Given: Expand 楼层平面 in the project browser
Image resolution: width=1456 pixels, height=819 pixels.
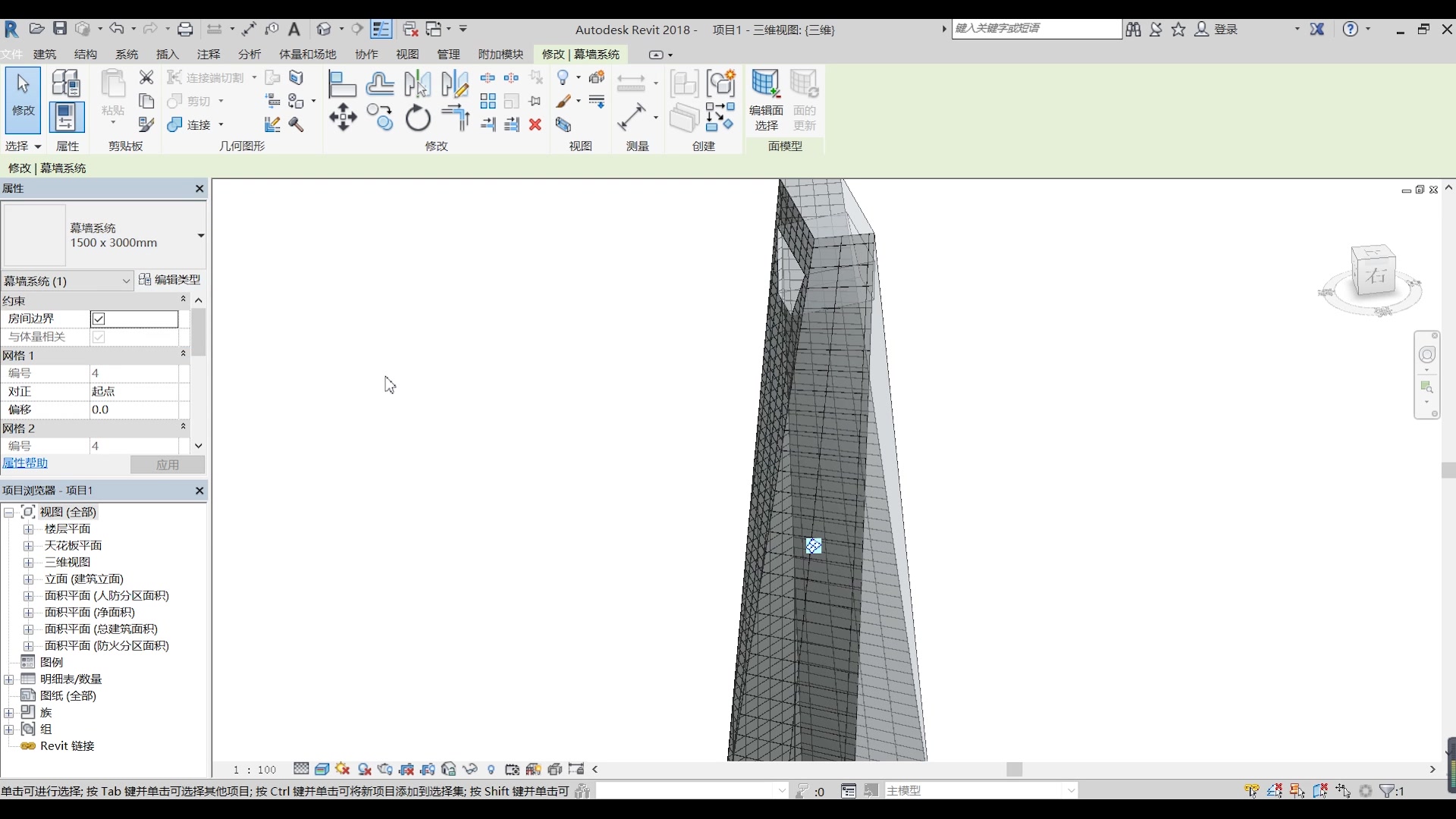Looking at the screenshot, I should 29,529.
